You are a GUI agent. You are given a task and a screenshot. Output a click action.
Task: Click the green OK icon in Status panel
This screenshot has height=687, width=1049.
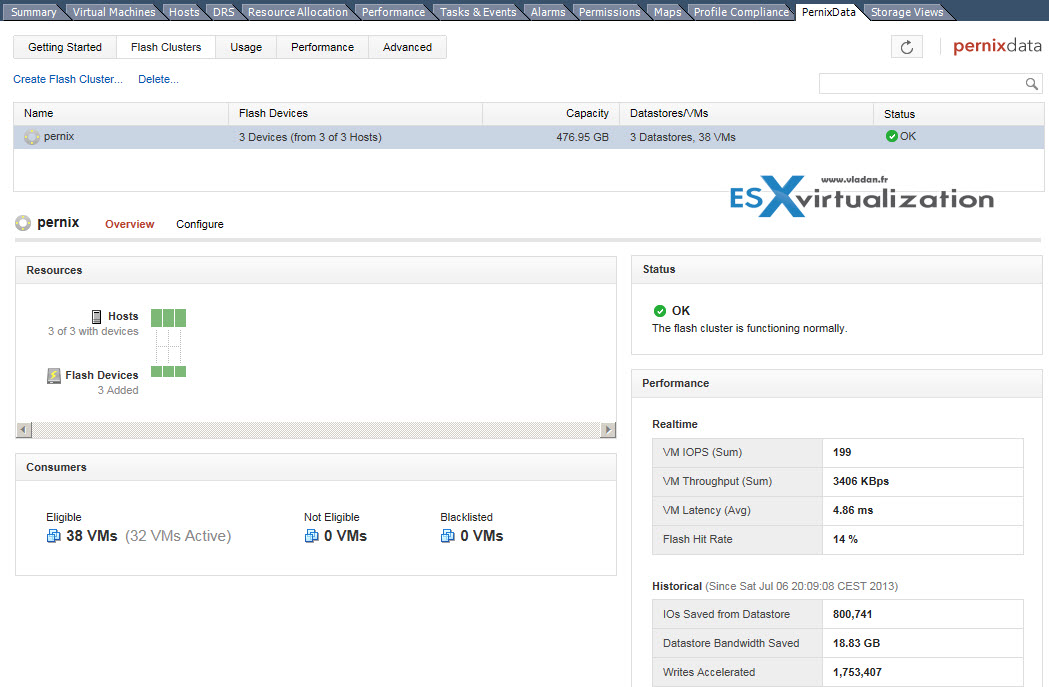pos(660,311)
